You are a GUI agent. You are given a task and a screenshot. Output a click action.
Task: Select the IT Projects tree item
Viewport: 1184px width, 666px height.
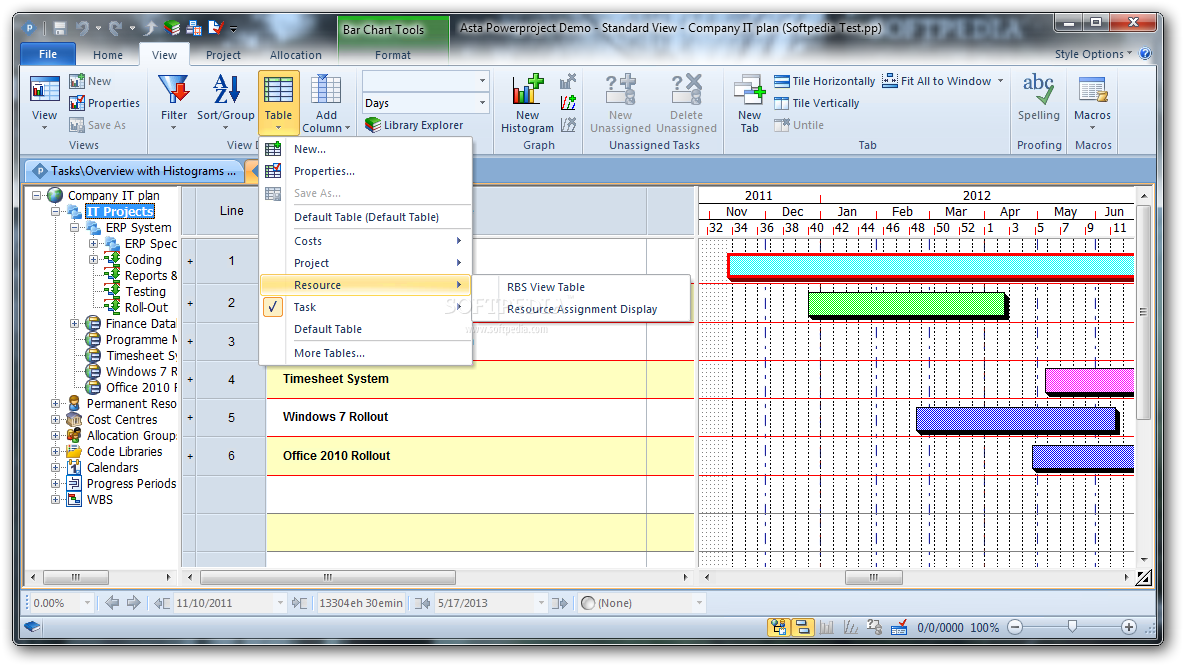tap(120, 211)
